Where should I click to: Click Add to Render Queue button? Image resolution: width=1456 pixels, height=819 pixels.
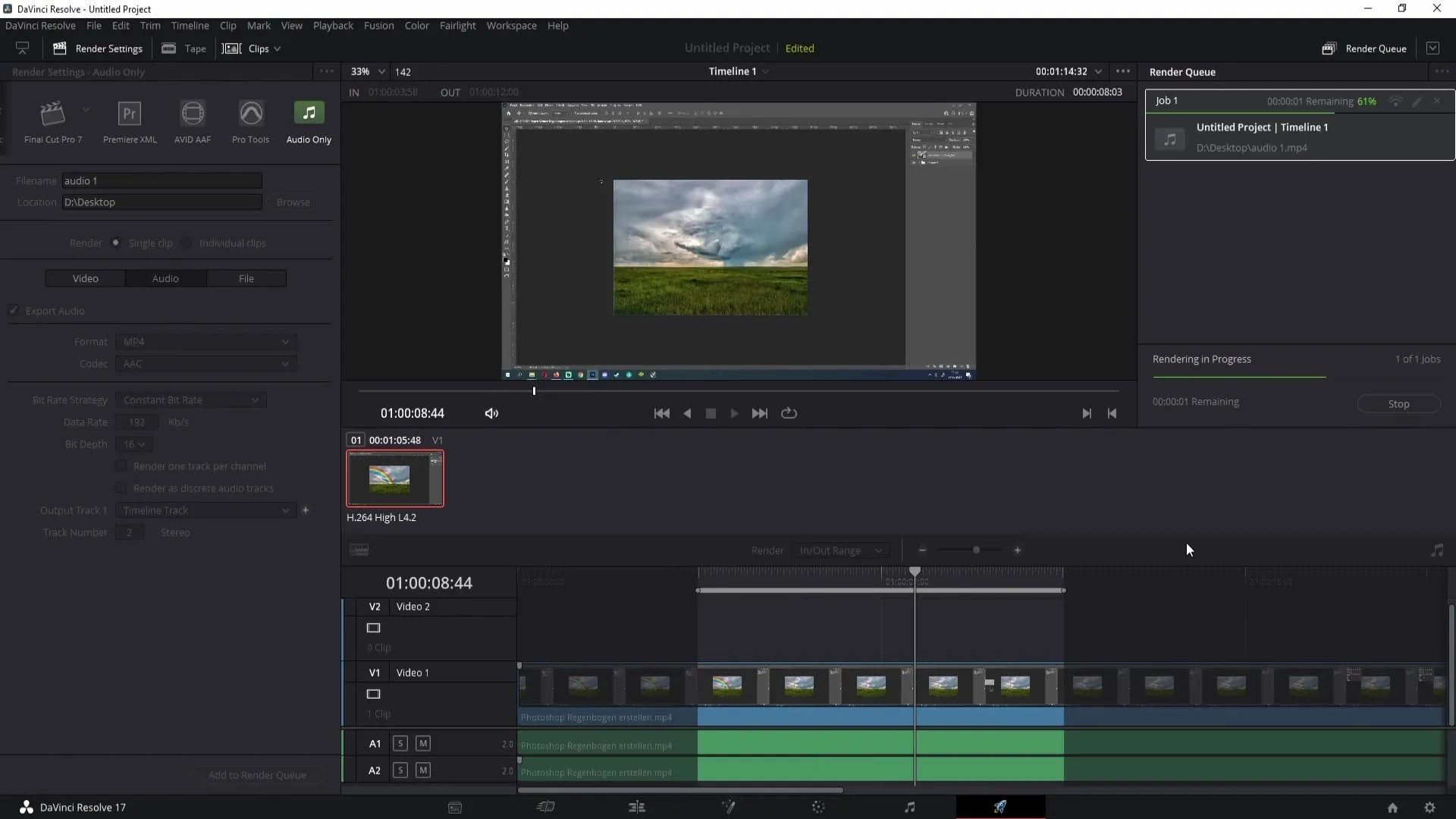tap(256, 775)
